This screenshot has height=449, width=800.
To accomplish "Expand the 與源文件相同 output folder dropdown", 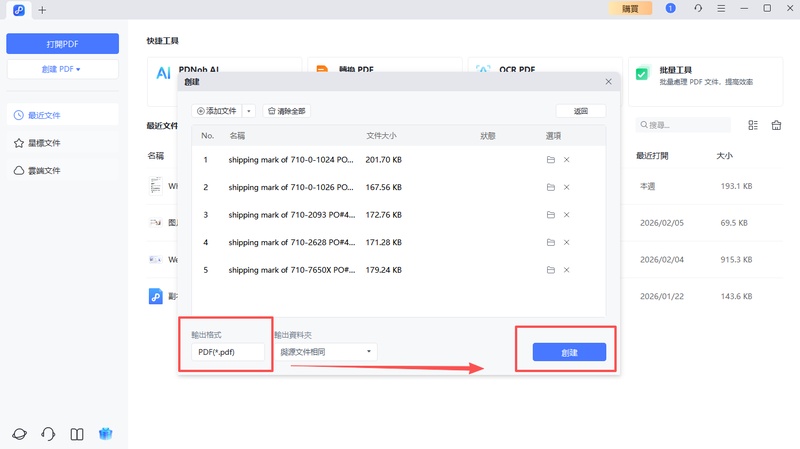I will click(x=327, y=352).
